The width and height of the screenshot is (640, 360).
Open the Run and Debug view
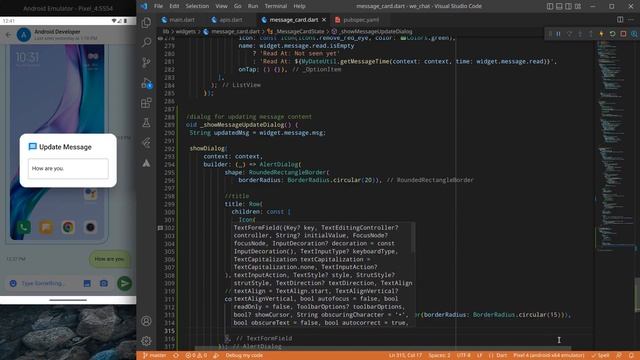[146, 83]
